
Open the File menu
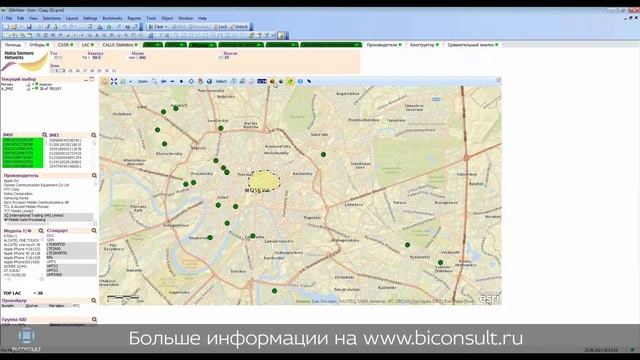(9, 18)
